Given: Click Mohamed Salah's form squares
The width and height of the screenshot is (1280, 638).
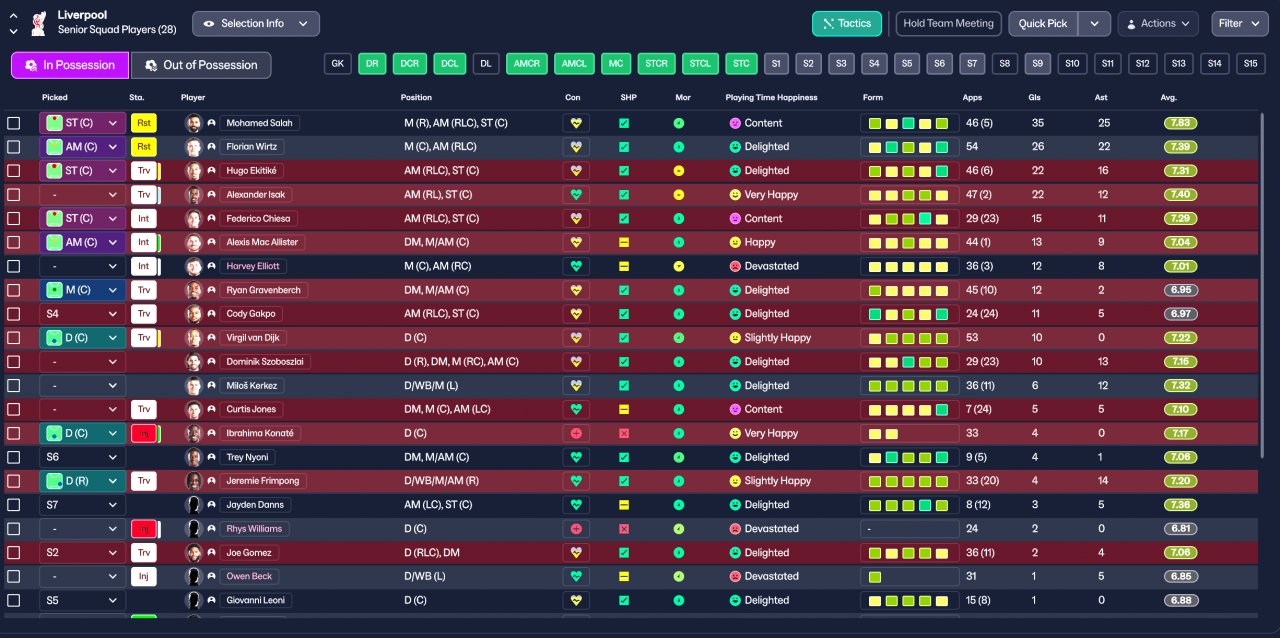Looking at the screenshot, I should [x=909, y=123].
